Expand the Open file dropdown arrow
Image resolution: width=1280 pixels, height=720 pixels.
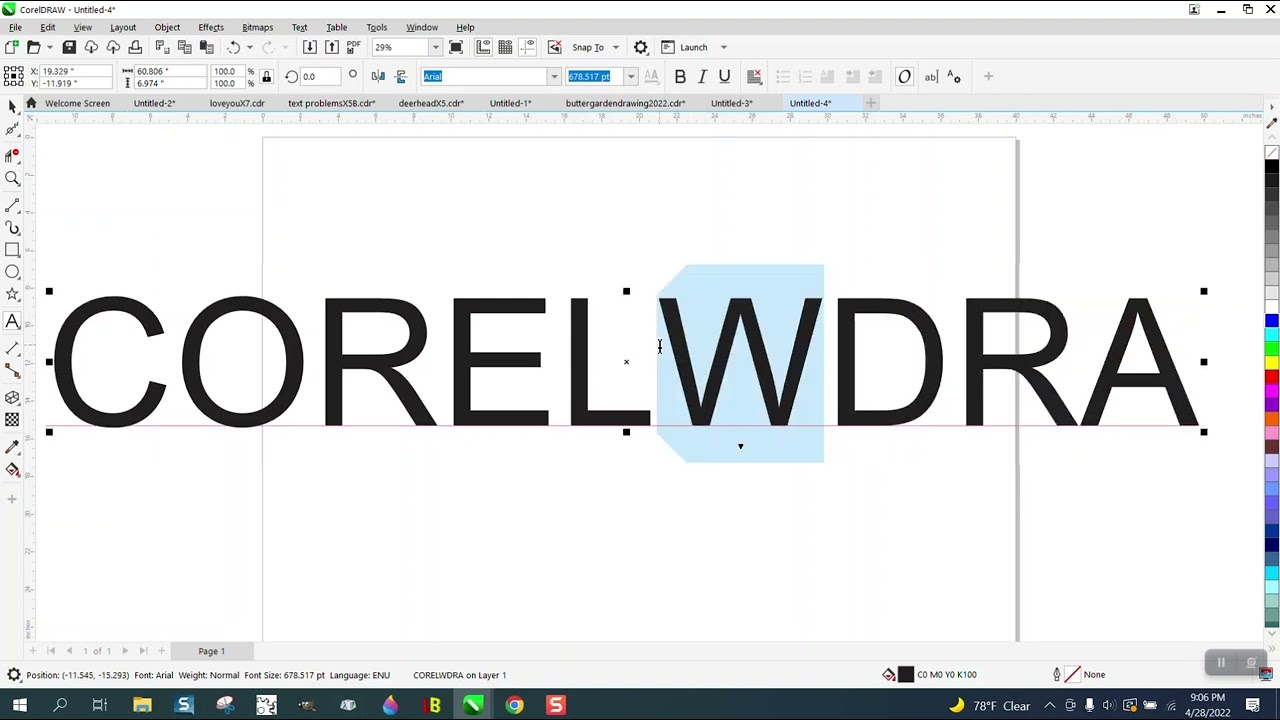(x=49, y=47)
